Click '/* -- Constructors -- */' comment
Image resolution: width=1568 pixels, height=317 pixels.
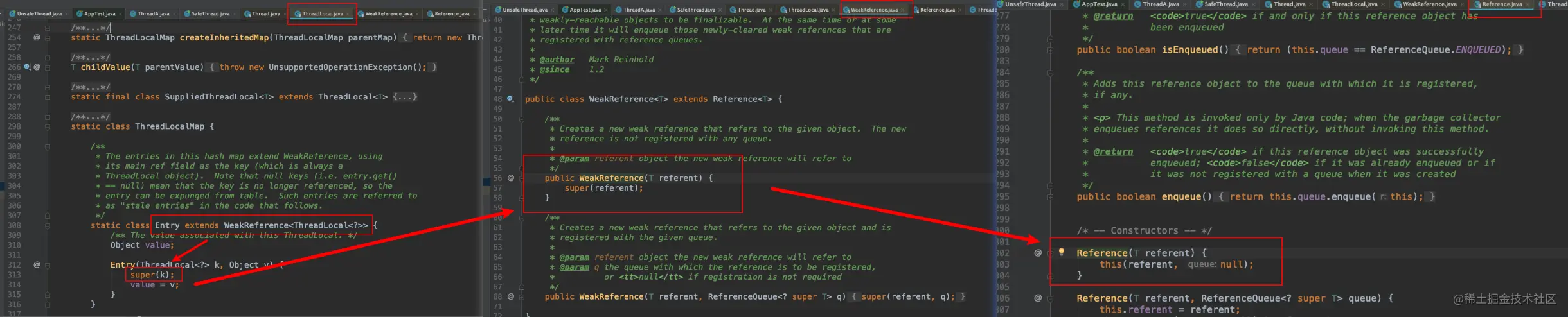click(x=1145, y=230)
